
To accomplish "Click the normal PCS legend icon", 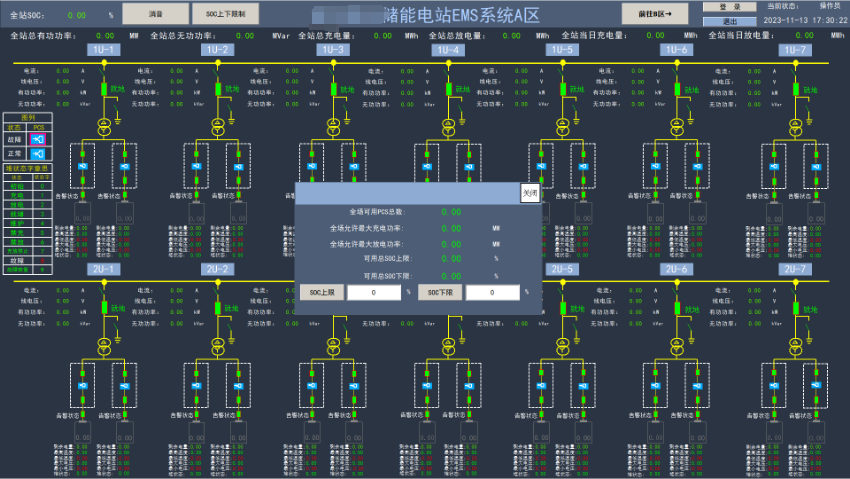I will click(x=38, y=154).
